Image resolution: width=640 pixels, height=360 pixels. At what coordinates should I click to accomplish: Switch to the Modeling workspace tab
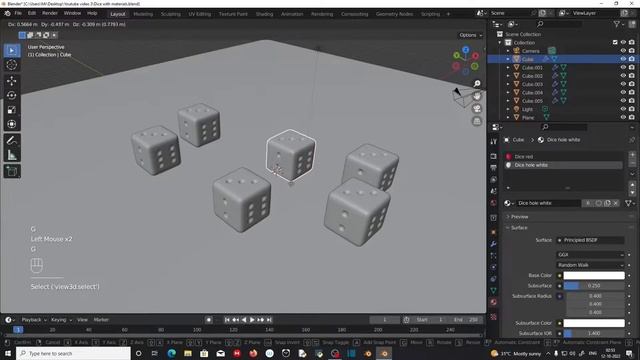(x=143, y=14)
